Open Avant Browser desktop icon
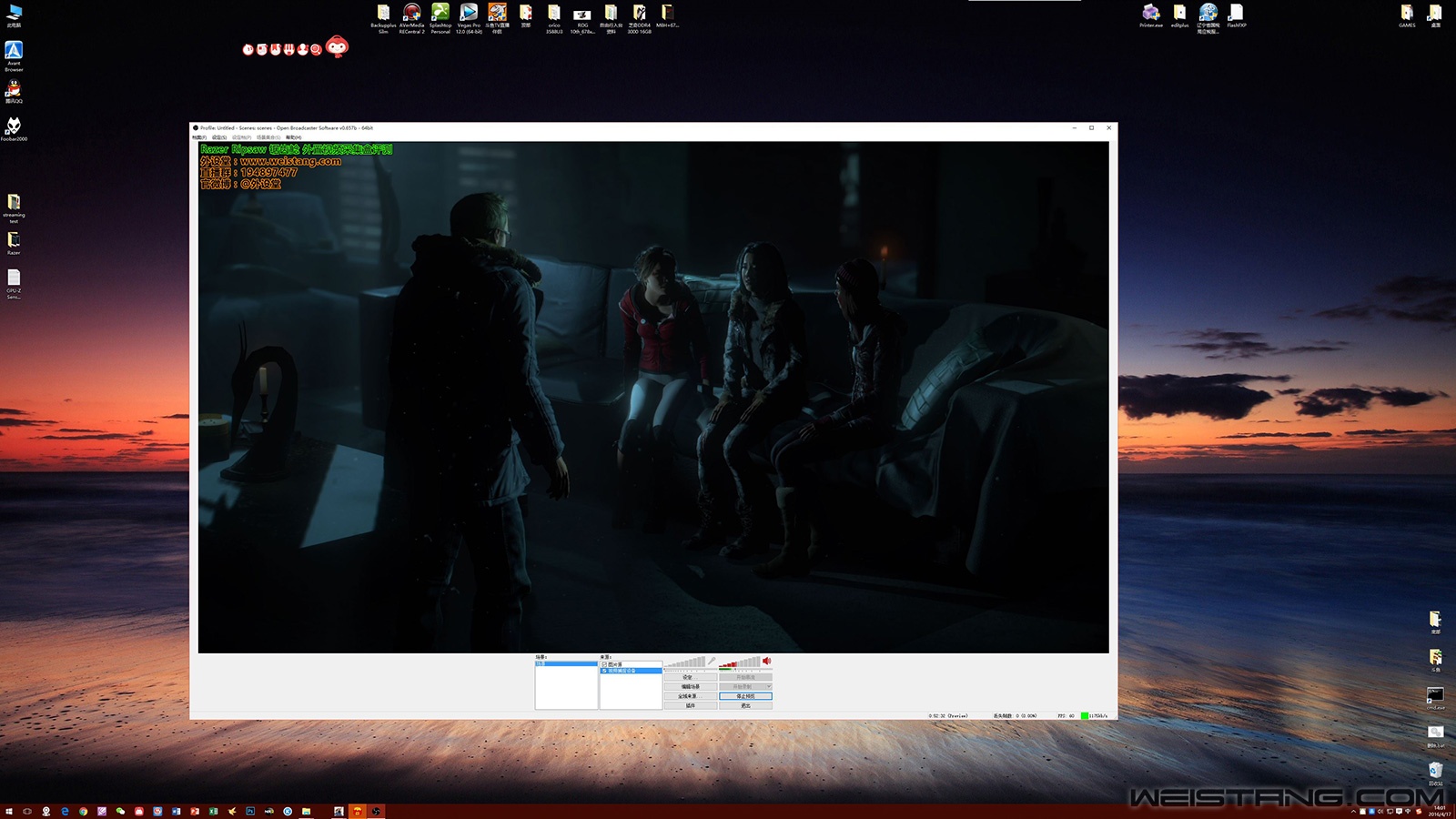The image size is (1456, 819). point(14,56)
